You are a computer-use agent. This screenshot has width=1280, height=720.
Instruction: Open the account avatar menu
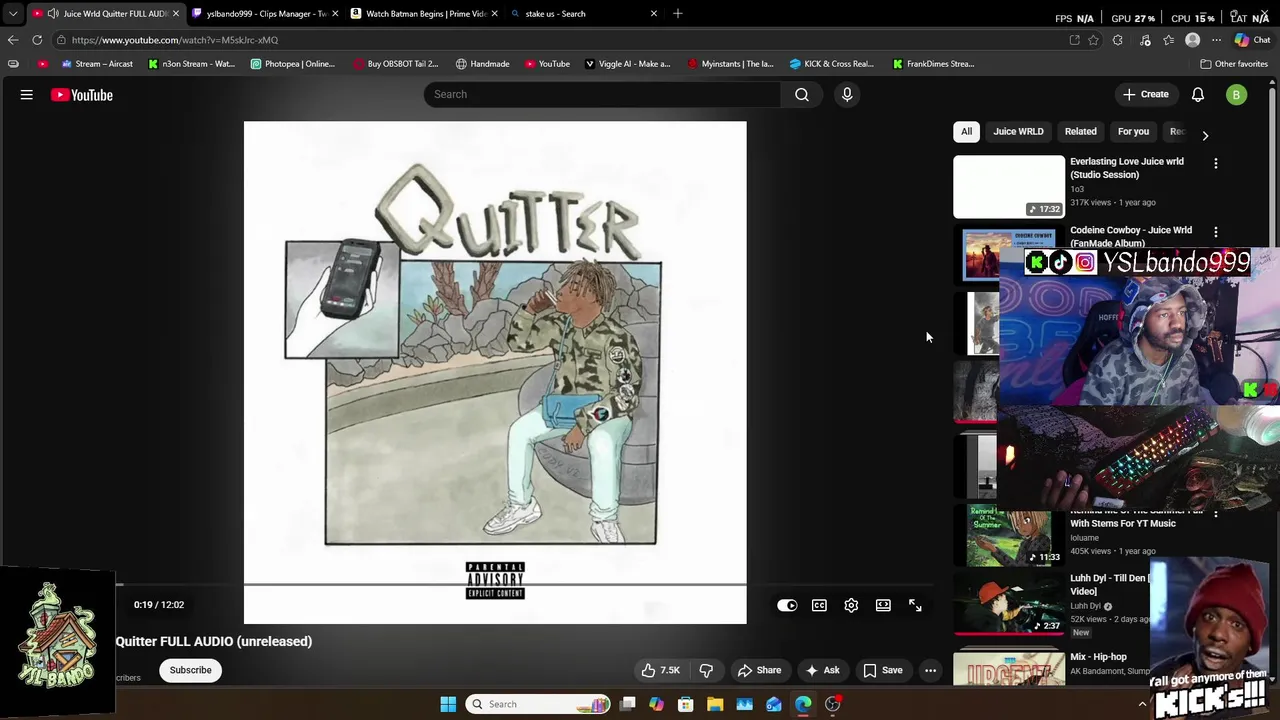(1237, 95)
